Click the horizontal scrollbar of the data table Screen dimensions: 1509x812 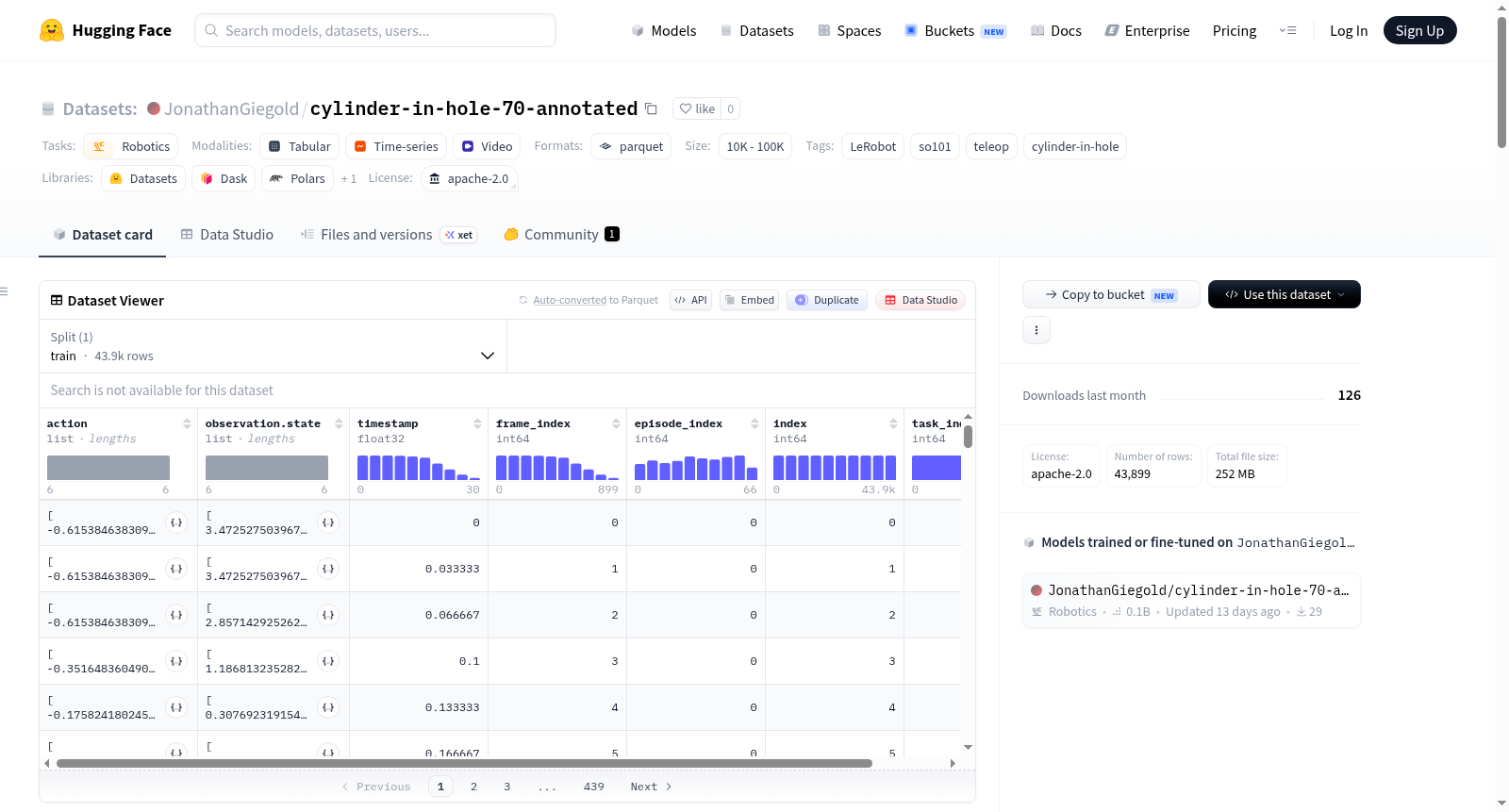pos(464,763)
